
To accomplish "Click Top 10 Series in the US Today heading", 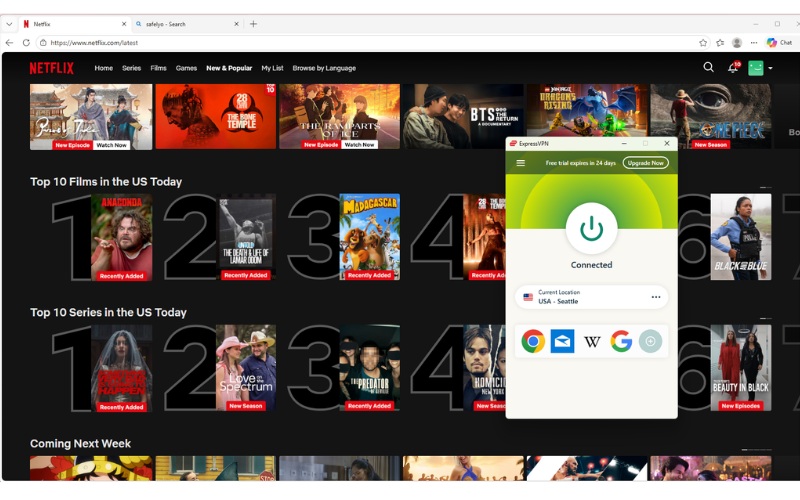I will coord(108,312).
